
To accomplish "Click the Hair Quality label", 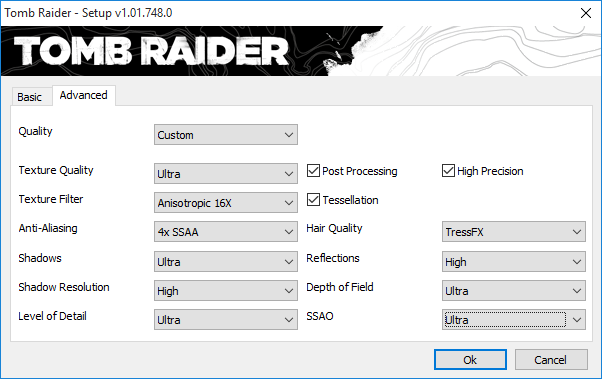I will tap(334, 228).
